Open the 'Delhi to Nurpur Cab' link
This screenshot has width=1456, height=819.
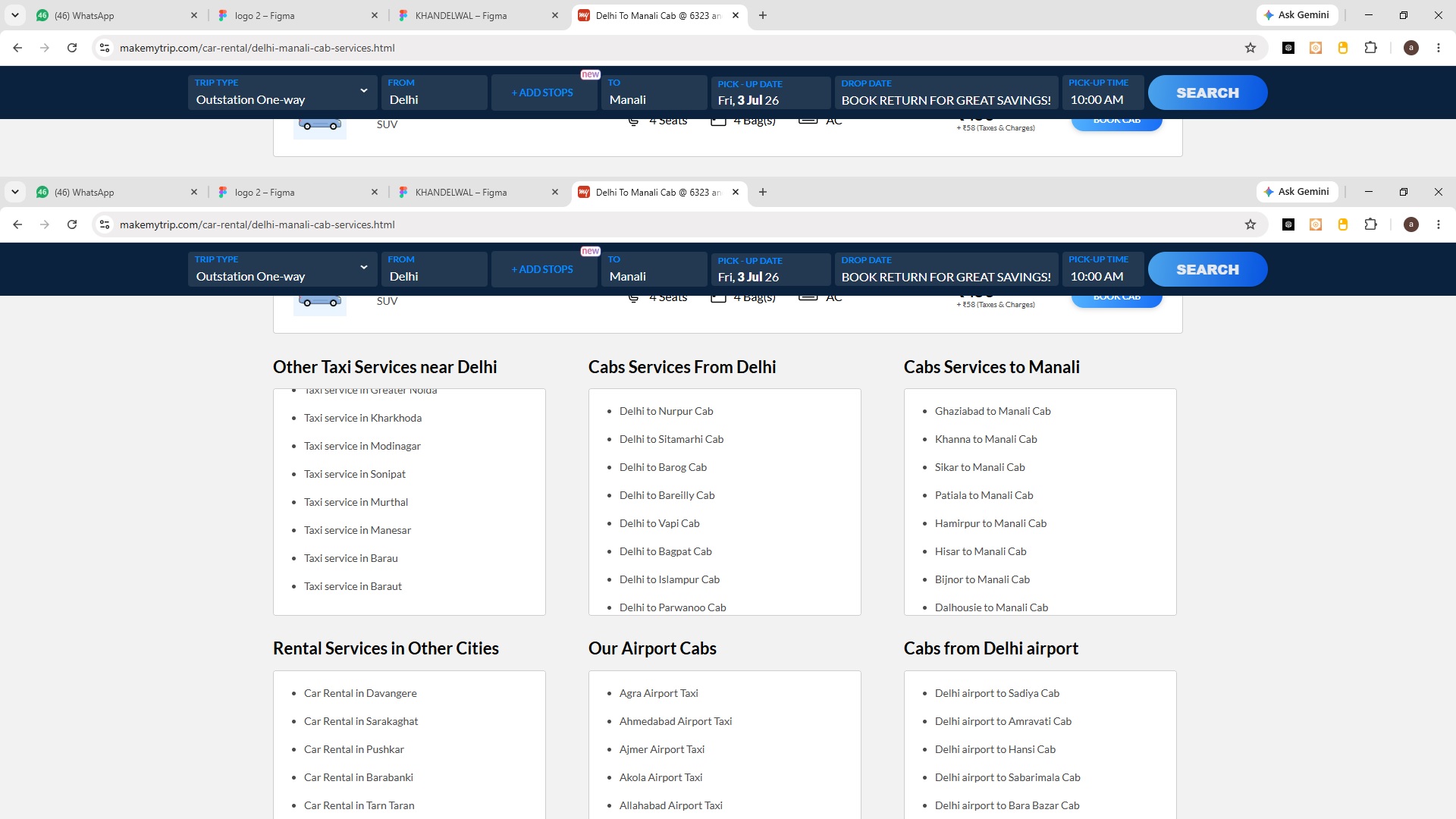click(666, 411)
